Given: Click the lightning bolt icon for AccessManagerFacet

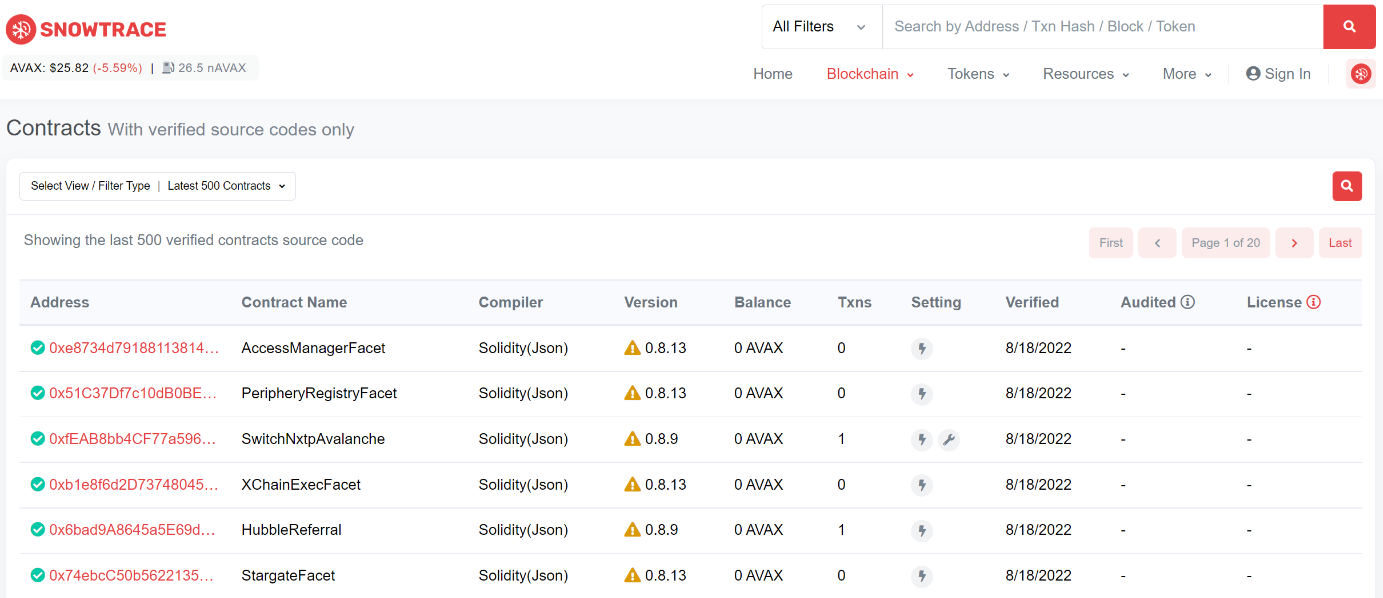Looking at the screenshot, I should (x=922, y=348).
